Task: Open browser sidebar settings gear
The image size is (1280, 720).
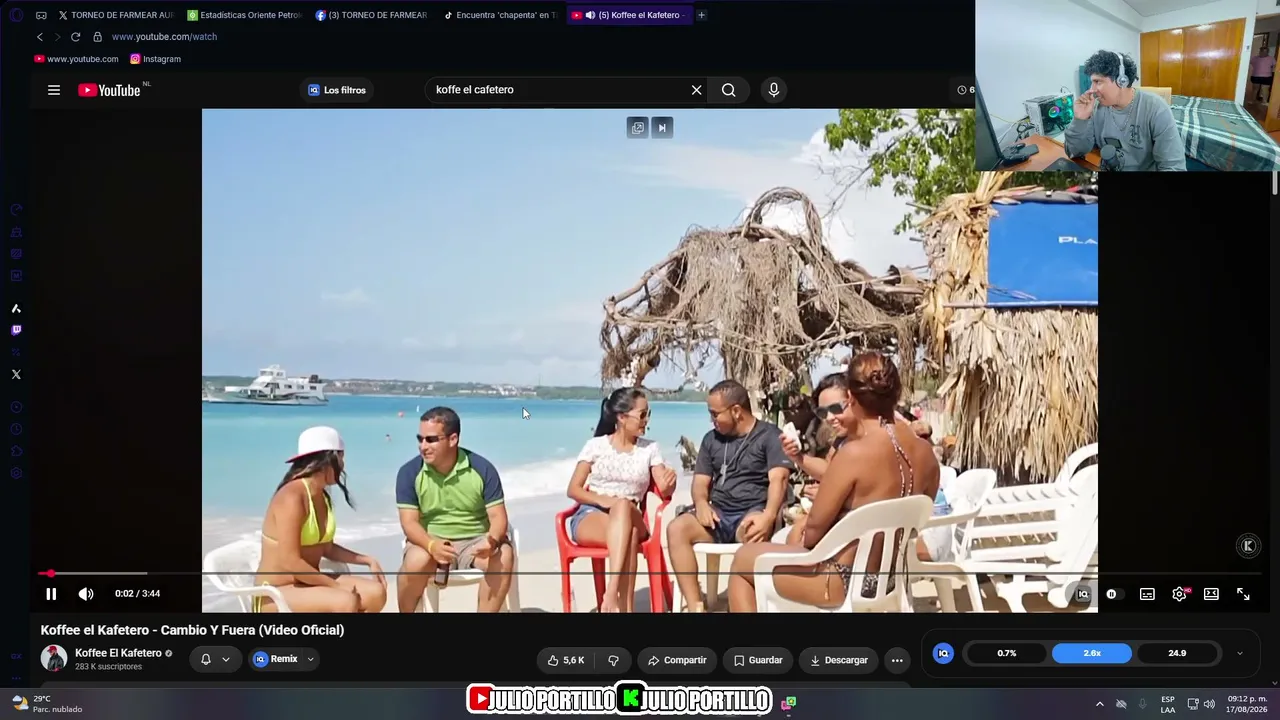Action: [16, 473]
